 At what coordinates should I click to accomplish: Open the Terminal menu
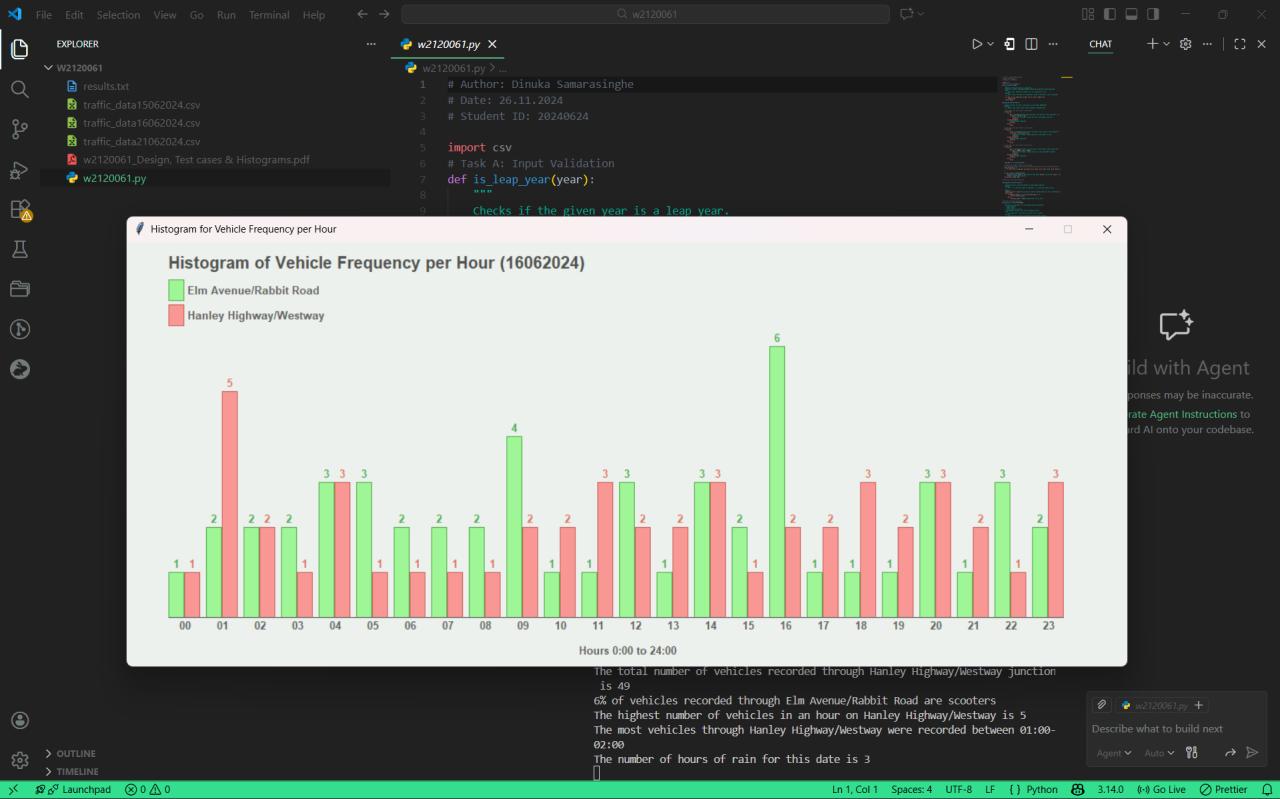pos(269,15)
